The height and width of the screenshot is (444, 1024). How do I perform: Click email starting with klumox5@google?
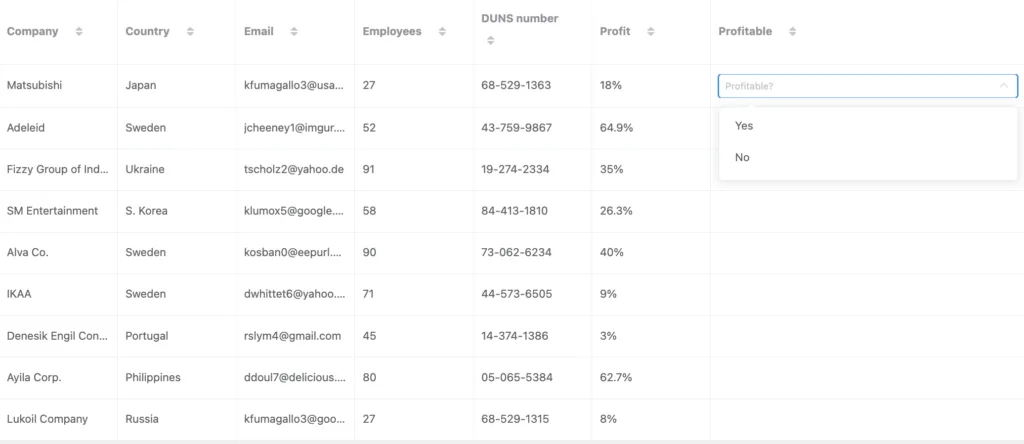pyautogui.click(x=295, y=211)
